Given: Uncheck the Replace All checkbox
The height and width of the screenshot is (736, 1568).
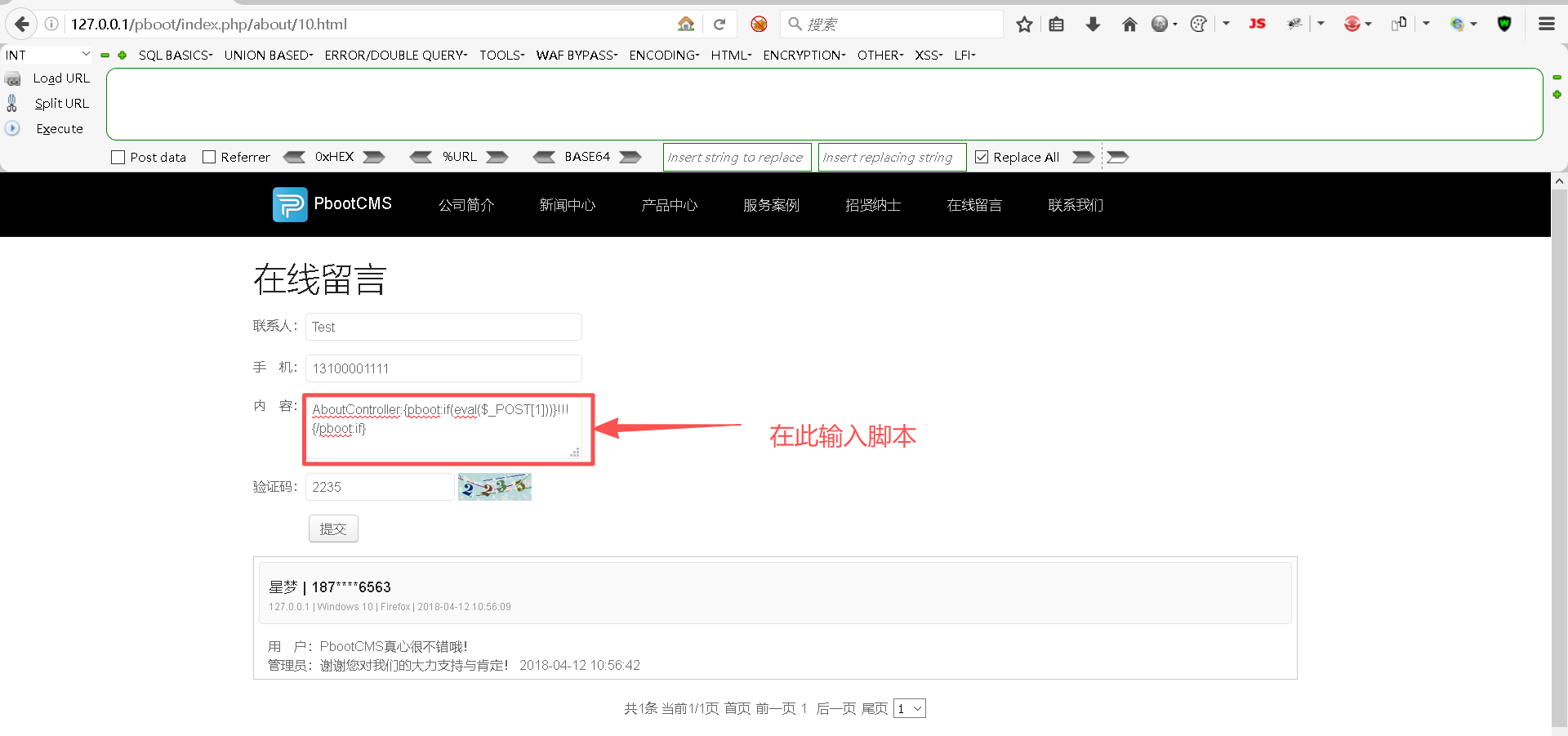Looking at the screenshot, I should pos(982,157).
